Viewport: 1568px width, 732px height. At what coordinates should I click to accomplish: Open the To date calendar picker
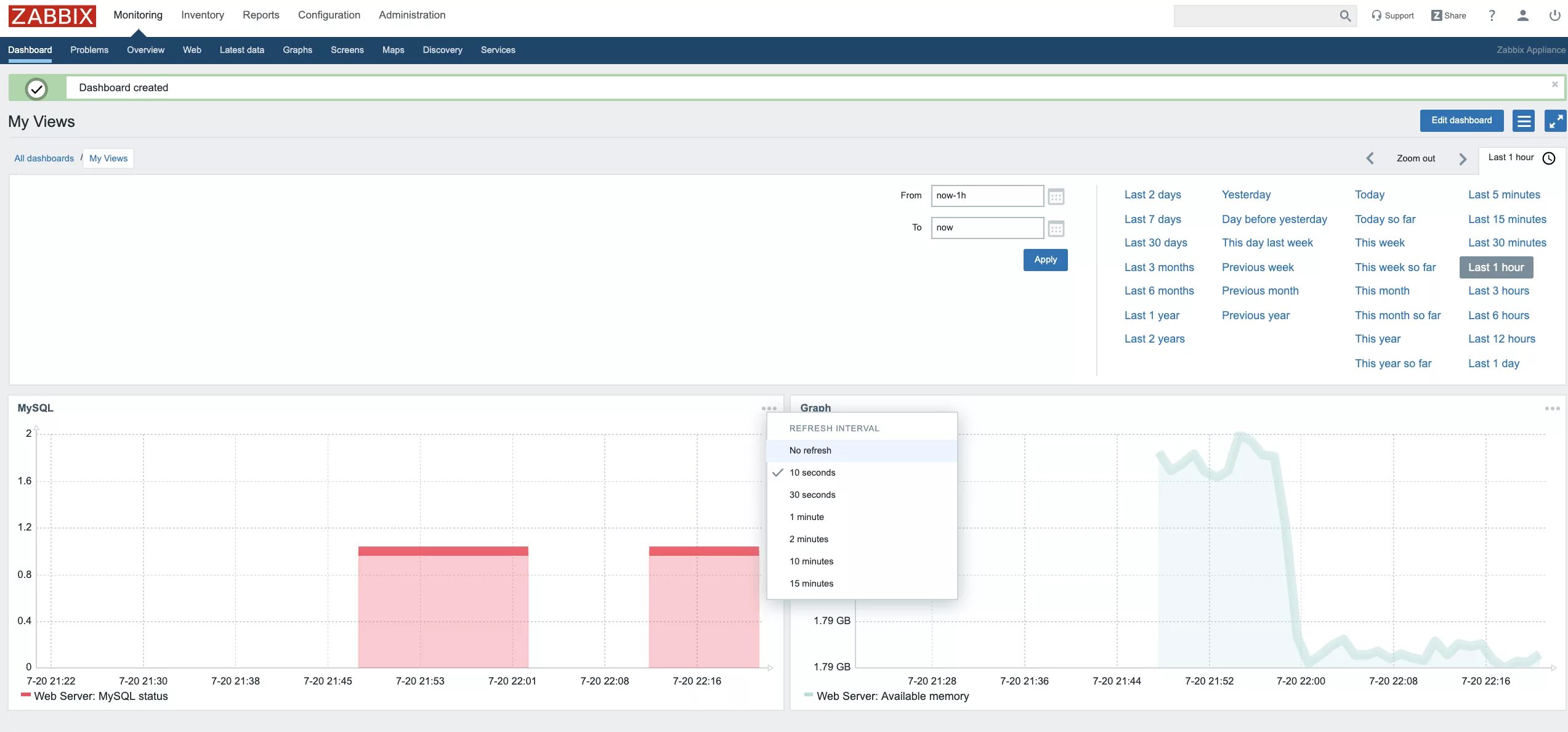point(1056,229)
